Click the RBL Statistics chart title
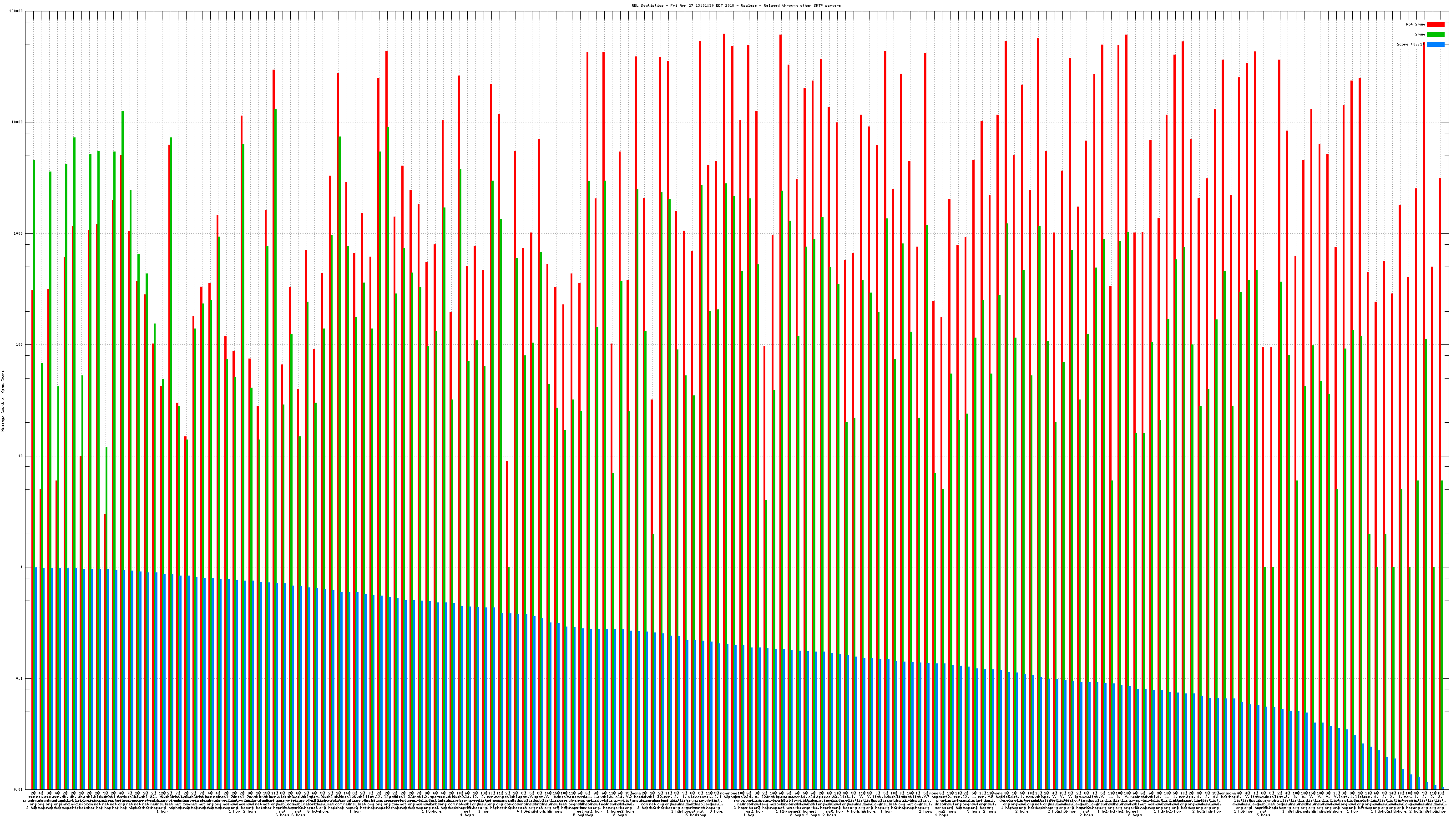This screenshot has height=819, width=1456. pyautogui.click(x=736, y=5)
